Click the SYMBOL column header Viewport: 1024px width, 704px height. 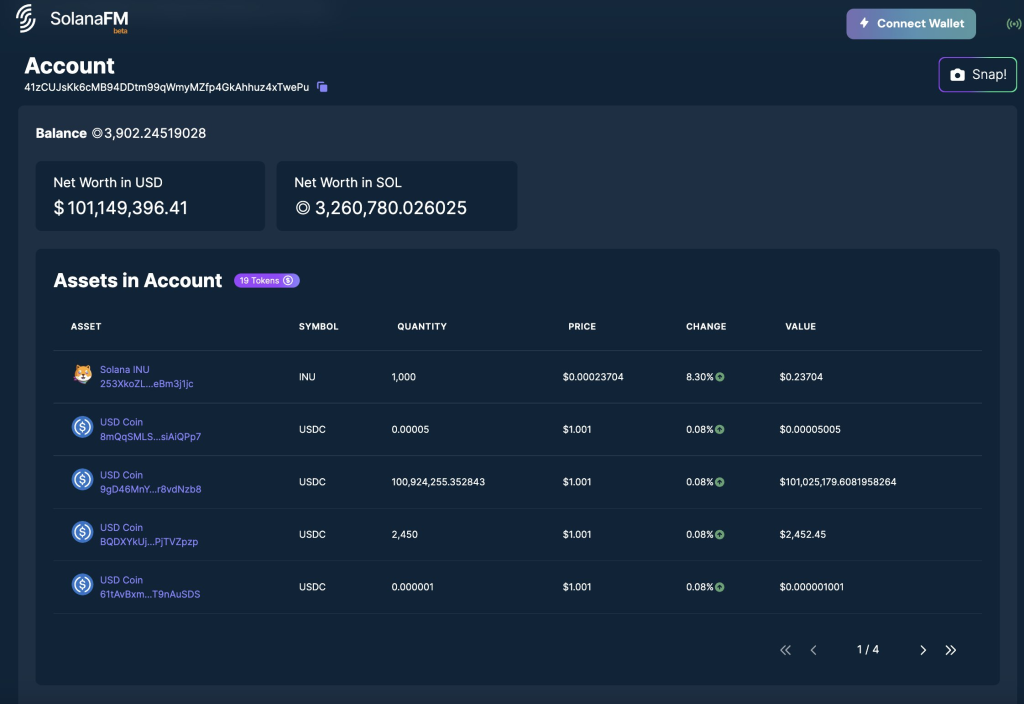319,327
